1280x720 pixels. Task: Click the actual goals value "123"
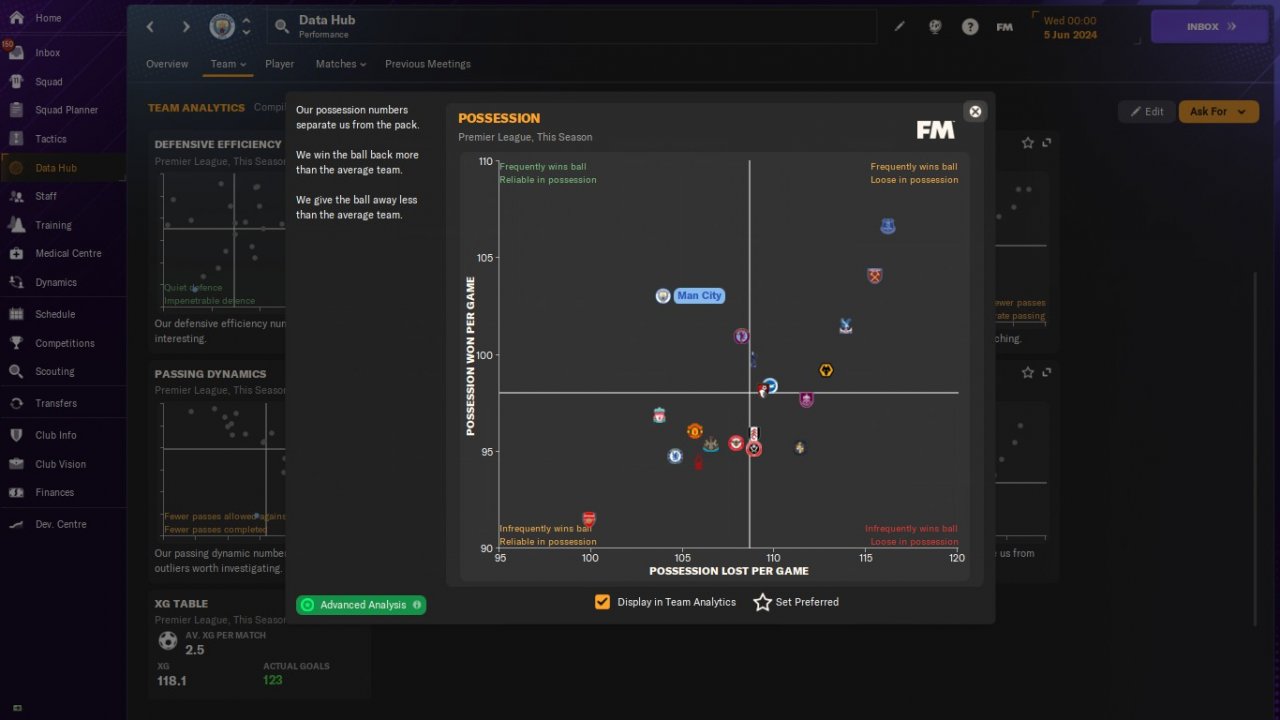273,680
